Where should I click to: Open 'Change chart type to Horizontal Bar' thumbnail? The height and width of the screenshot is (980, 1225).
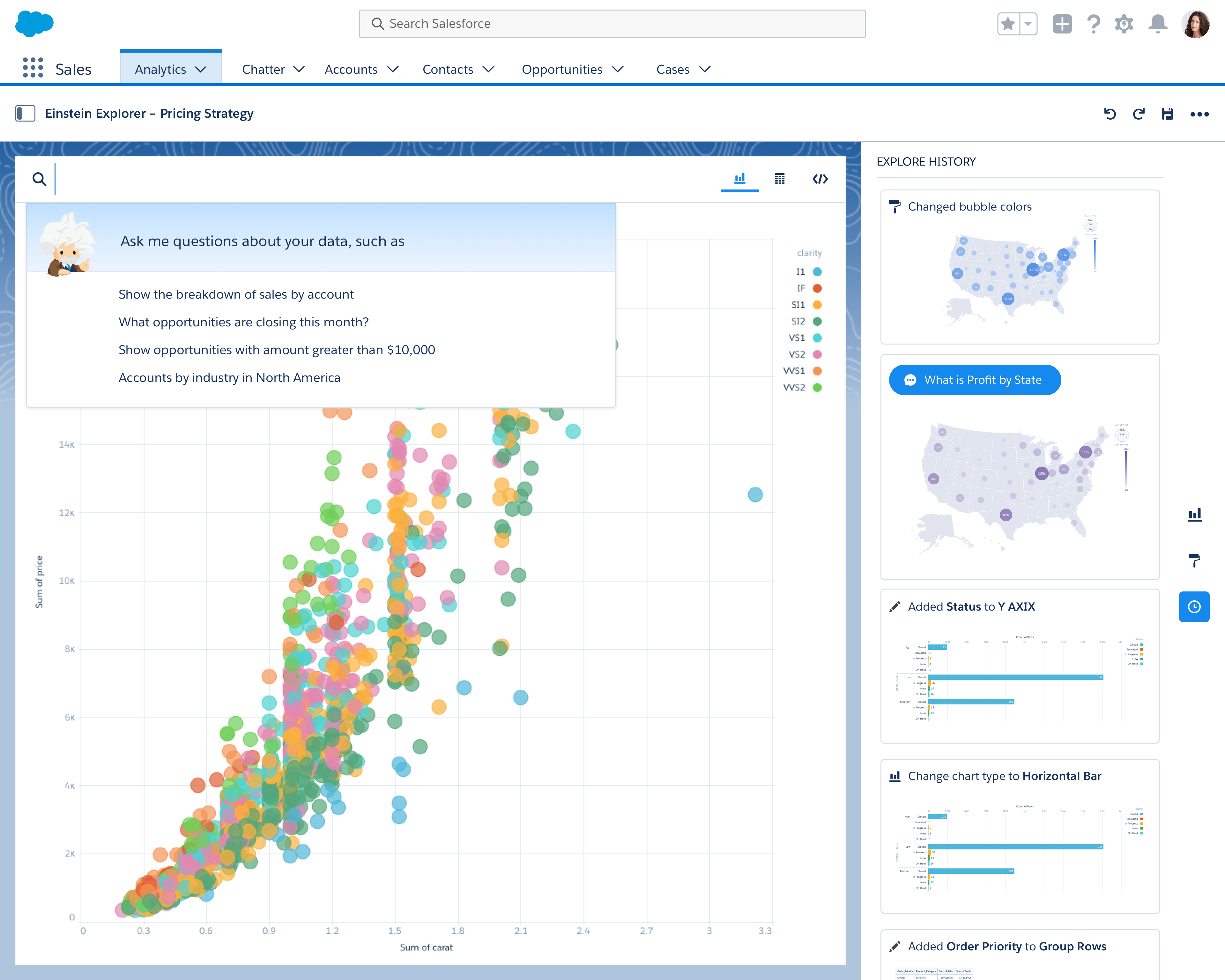point(1020,848)
